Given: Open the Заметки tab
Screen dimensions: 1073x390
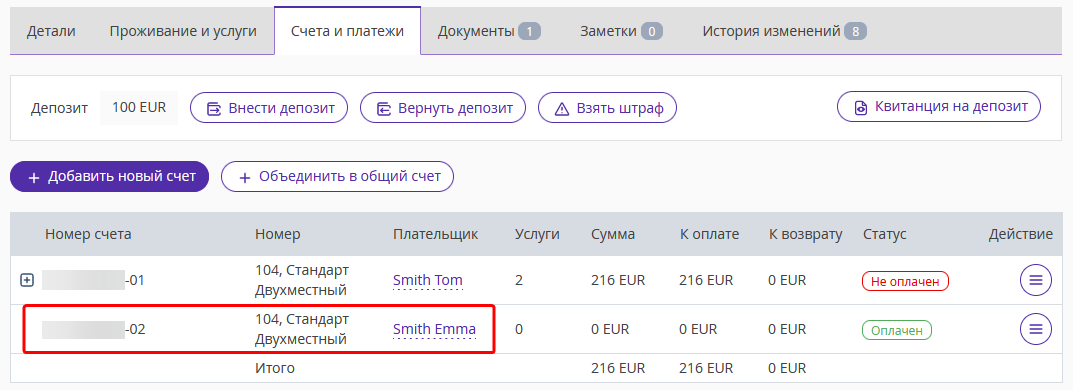Looking at the screenshot, I should [x=621, y=31].
